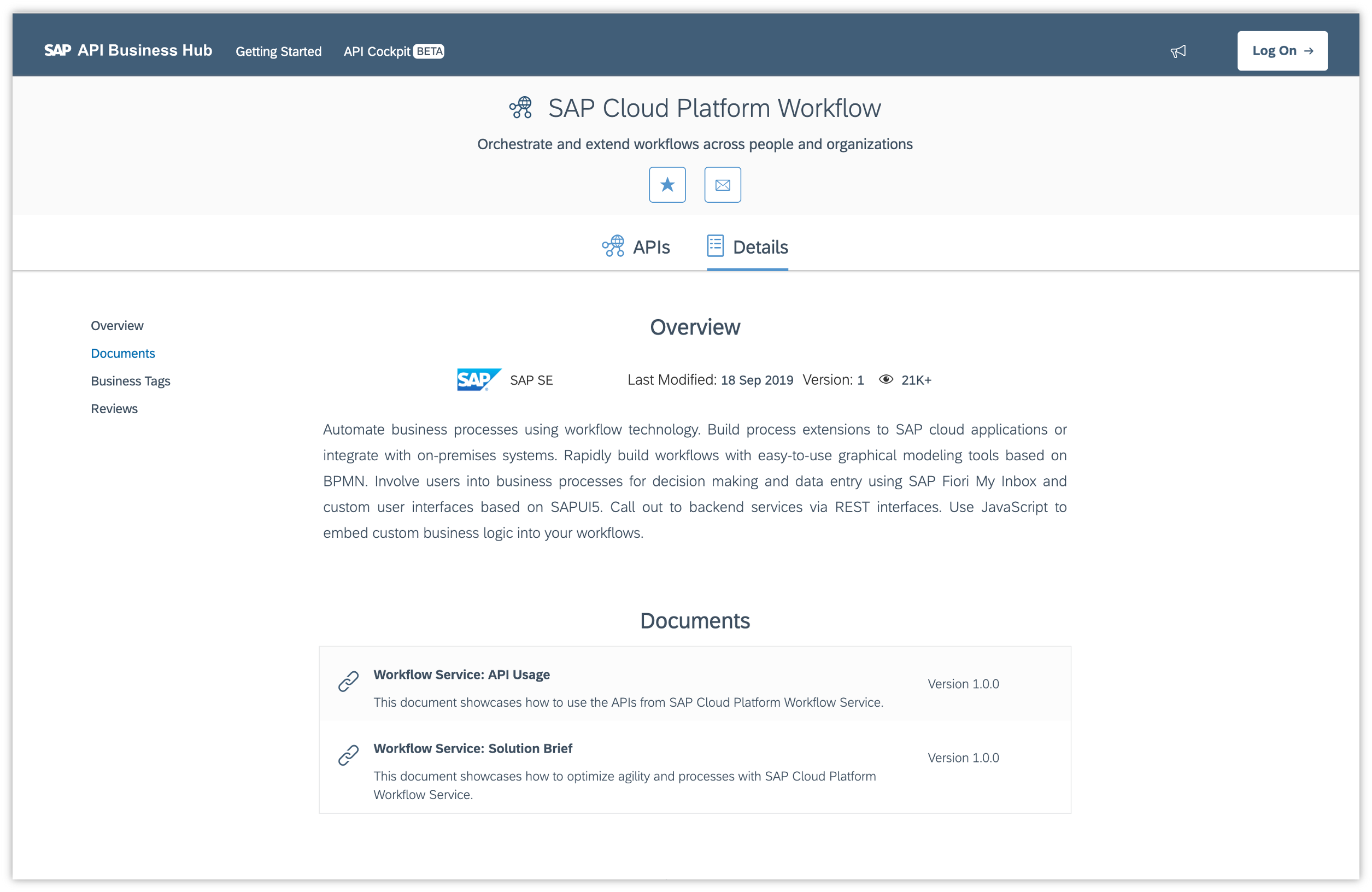Open the Workflow Service: Solution Brief link icon

point(348,755)
